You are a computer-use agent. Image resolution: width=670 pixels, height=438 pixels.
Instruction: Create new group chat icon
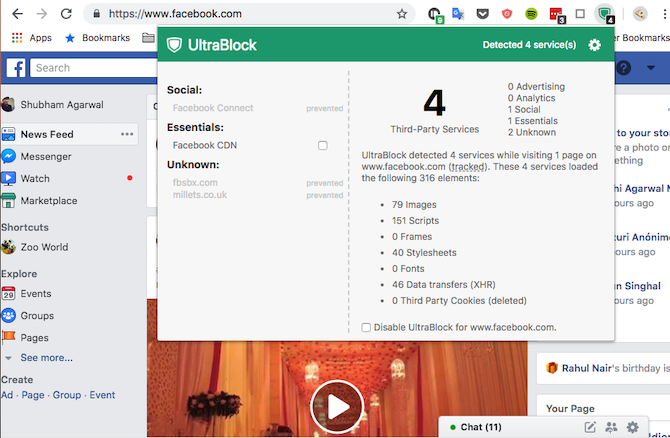[x=611, y=426]
